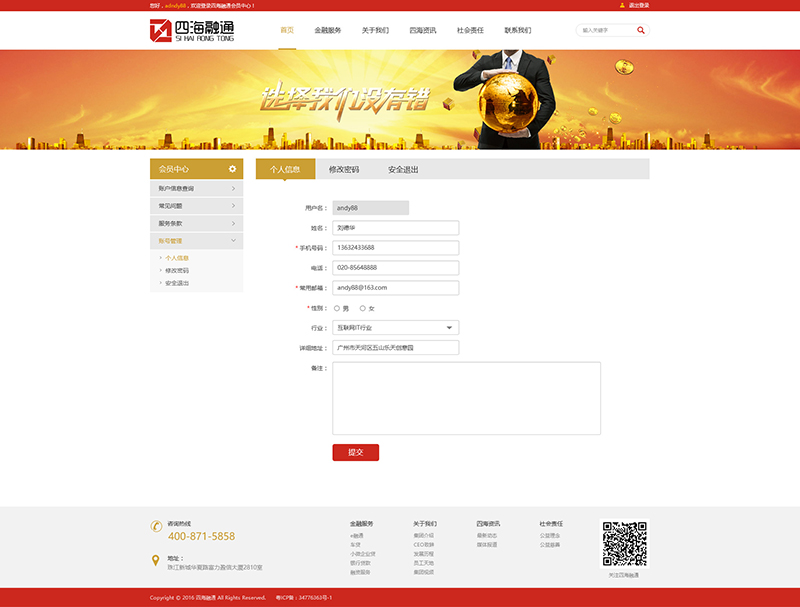Expand 常见问题 in the sidebar
Image resolution: width=800 pixels, height=607 pixels.
196,206
